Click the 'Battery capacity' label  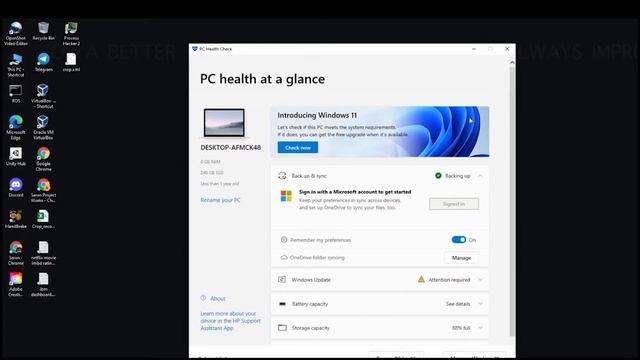(x=310, y=304)
